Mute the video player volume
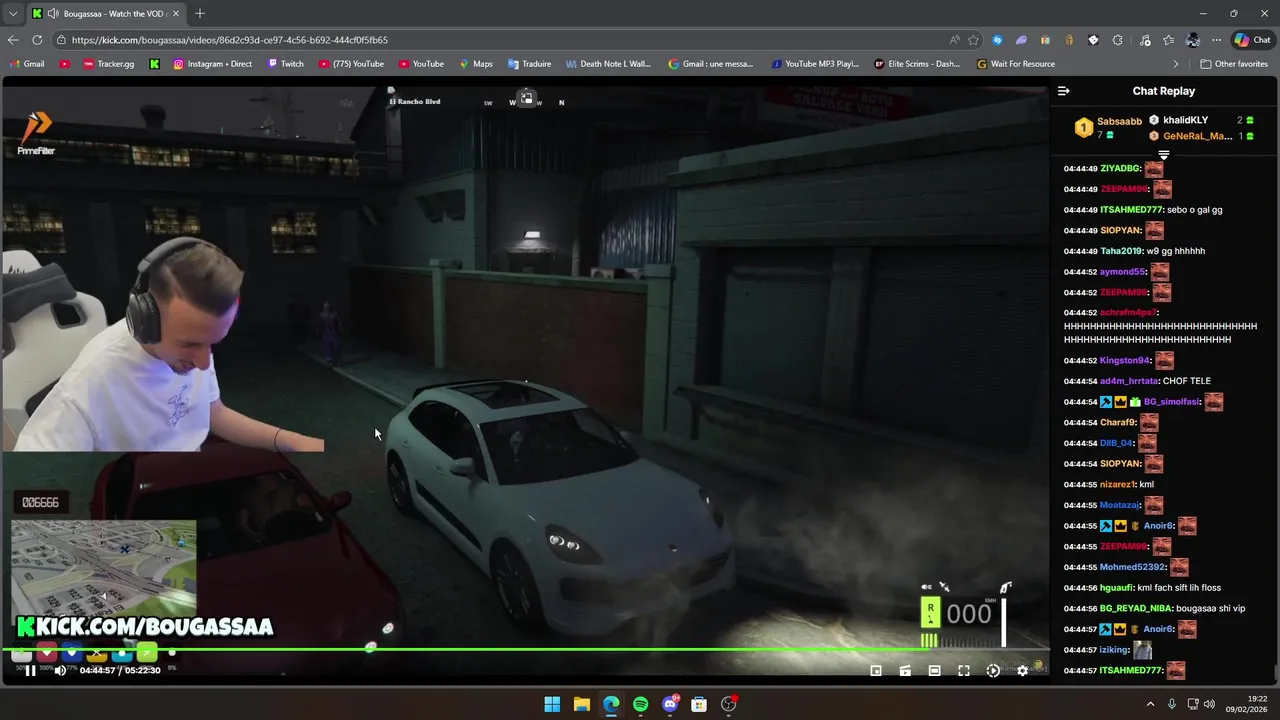Screen dimensions: 1280x720 [x=60, y=670]
